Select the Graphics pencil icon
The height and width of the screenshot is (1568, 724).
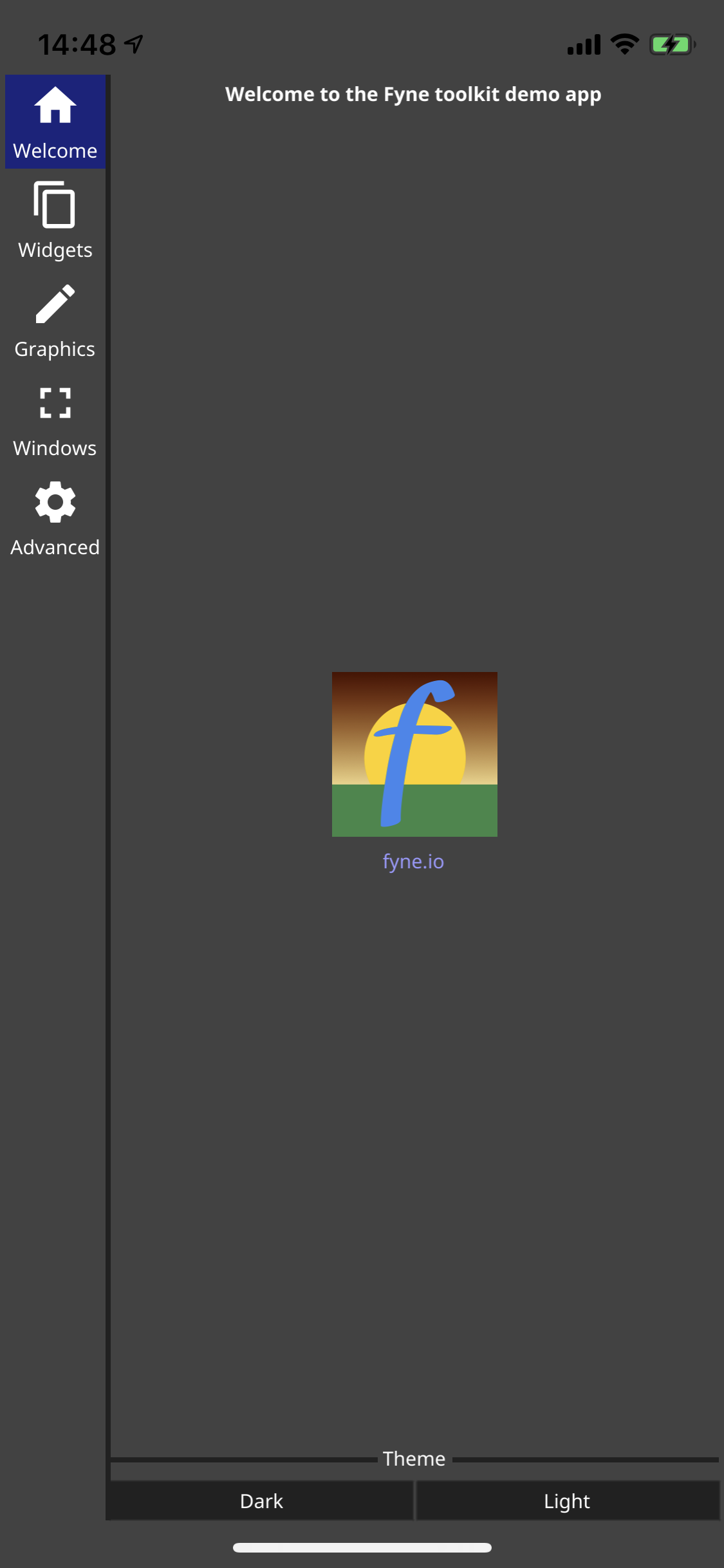point(55,304)
